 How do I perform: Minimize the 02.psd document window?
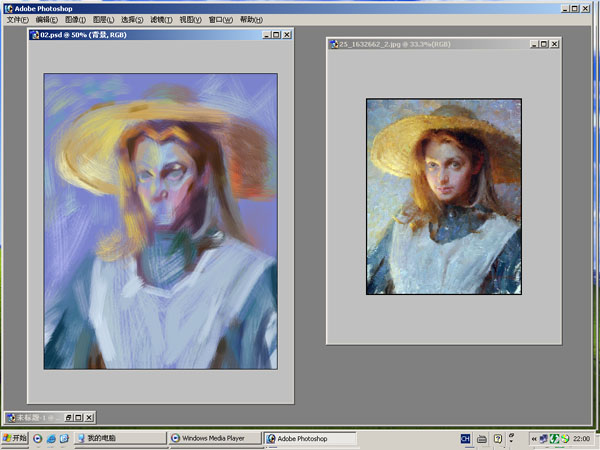tap(267, 35)
